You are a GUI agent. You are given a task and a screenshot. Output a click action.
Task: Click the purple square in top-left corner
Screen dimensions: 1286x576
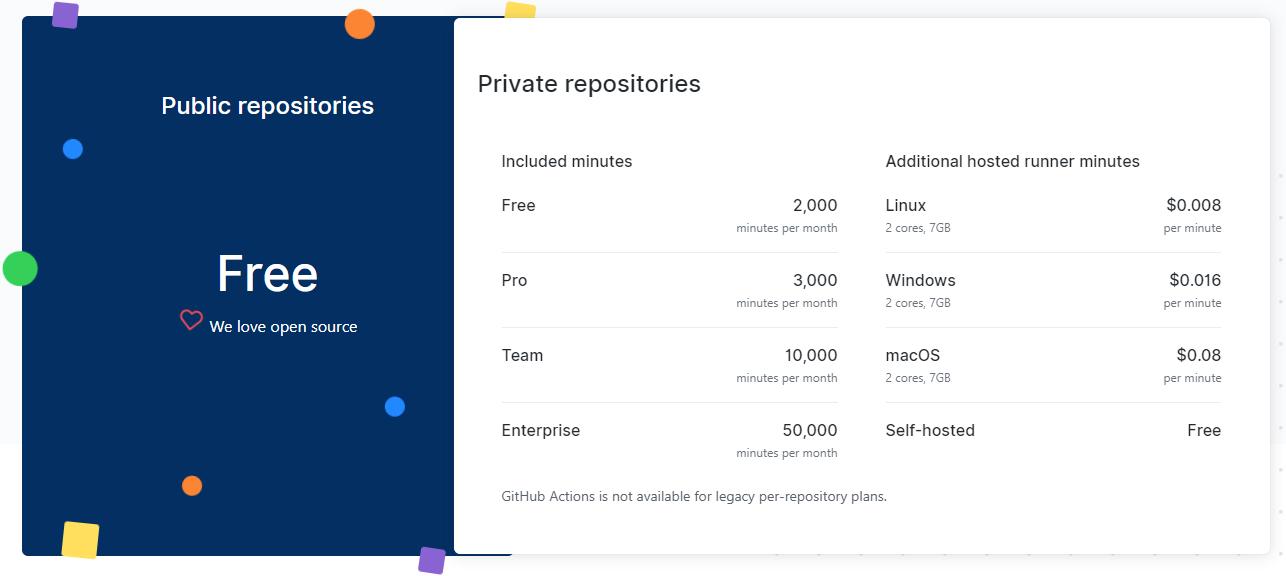point(65,15)
